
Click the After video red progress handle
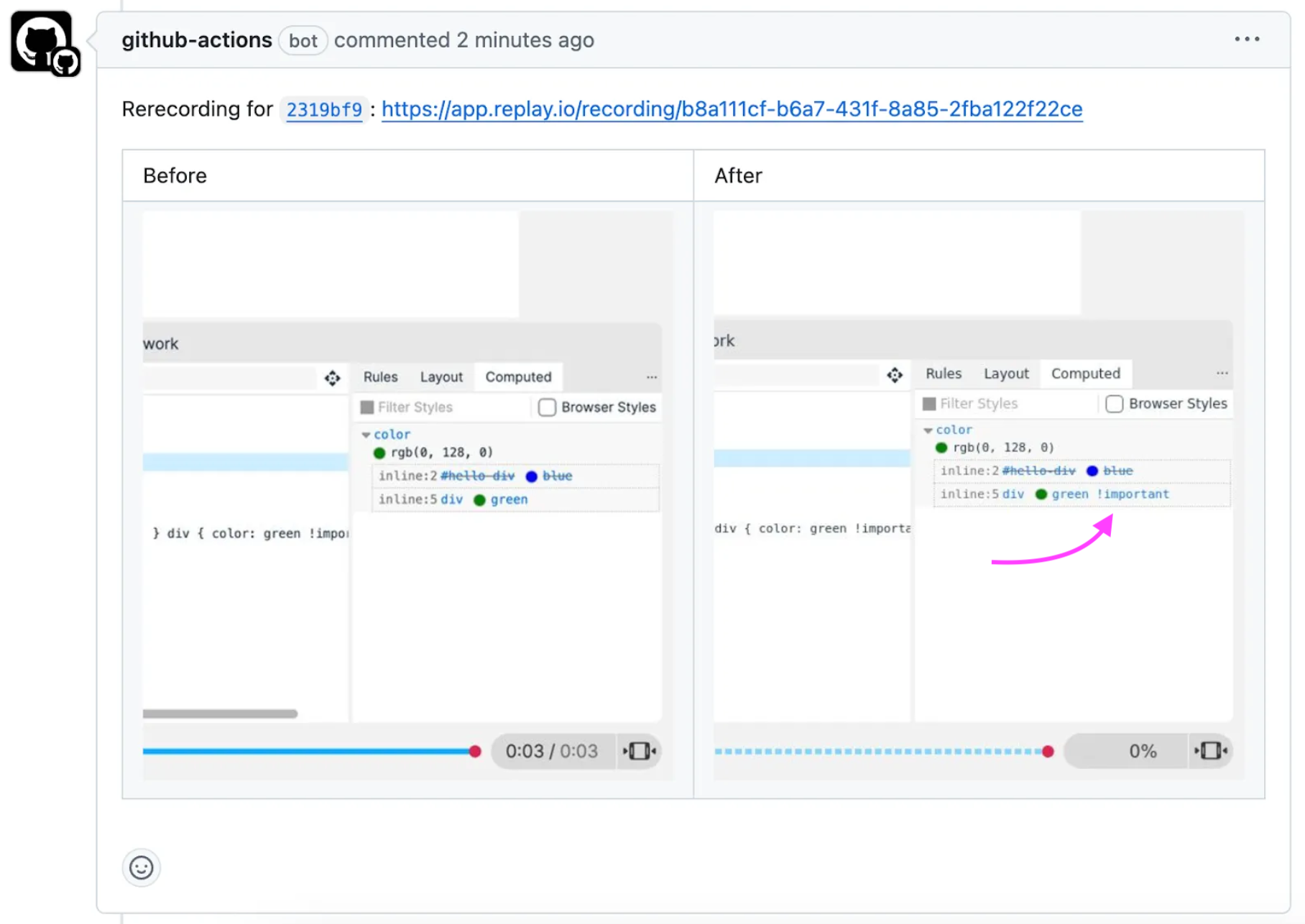coord(1048,752)
